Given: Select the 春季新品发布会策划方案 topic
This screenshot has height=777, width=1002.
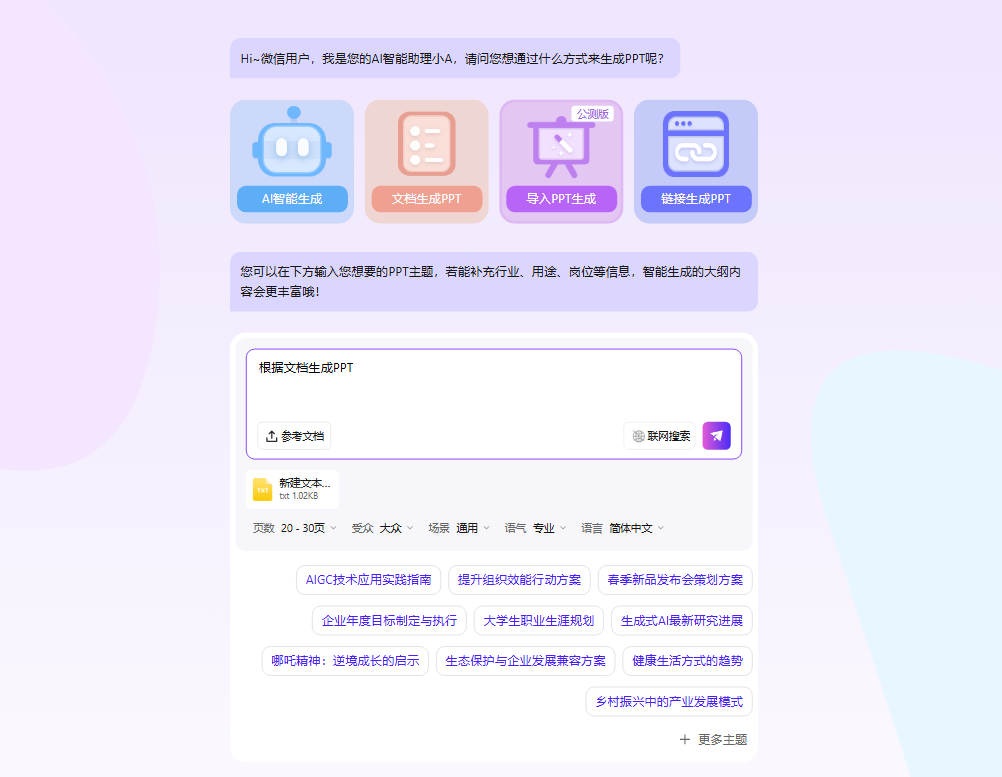Looking at the screenshot, I should (x=675, y=580).
